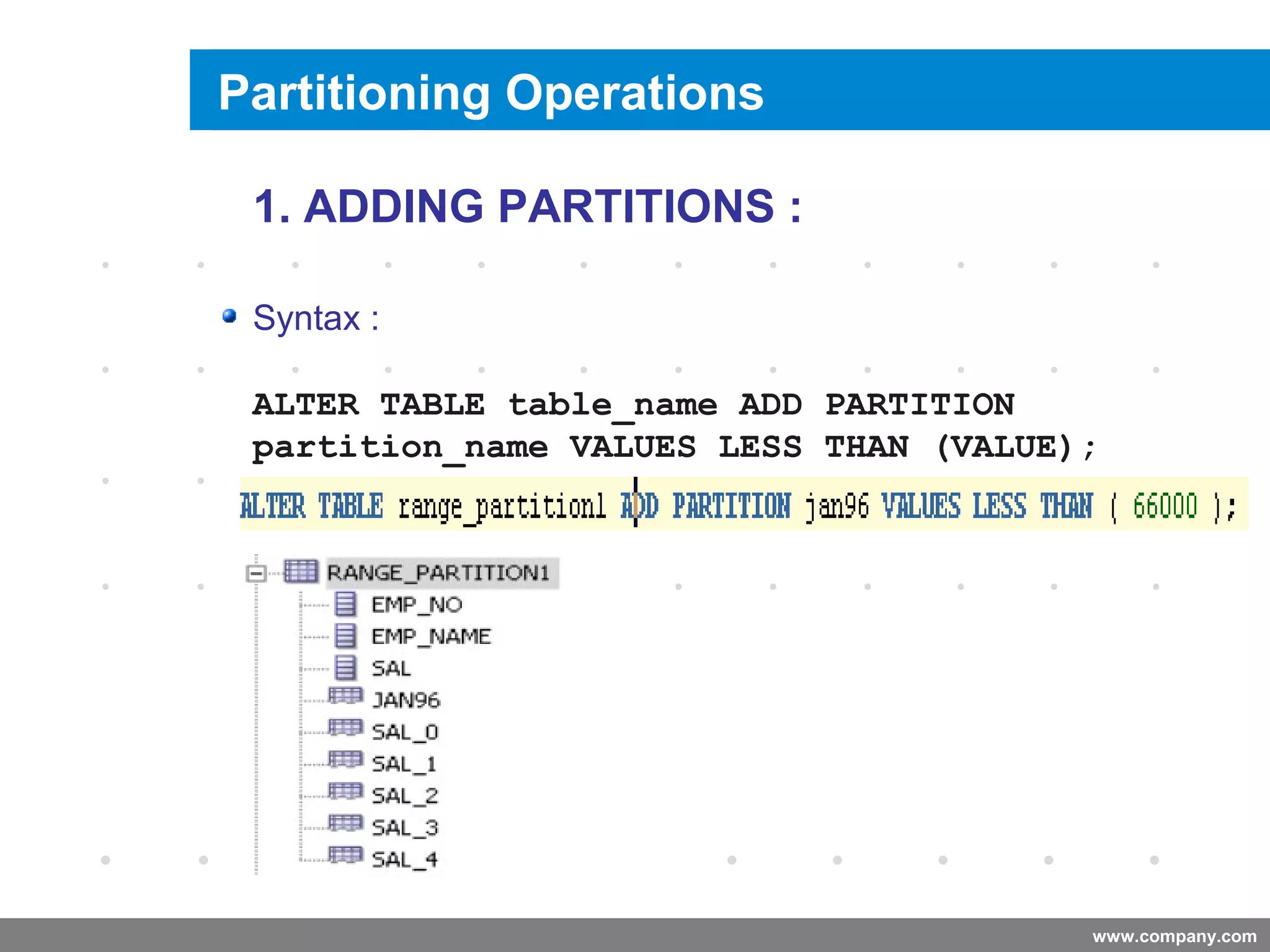The image size is (1270, 952).
Task: Click the JAN96 partition icon
Action: [x=345, y=696]
